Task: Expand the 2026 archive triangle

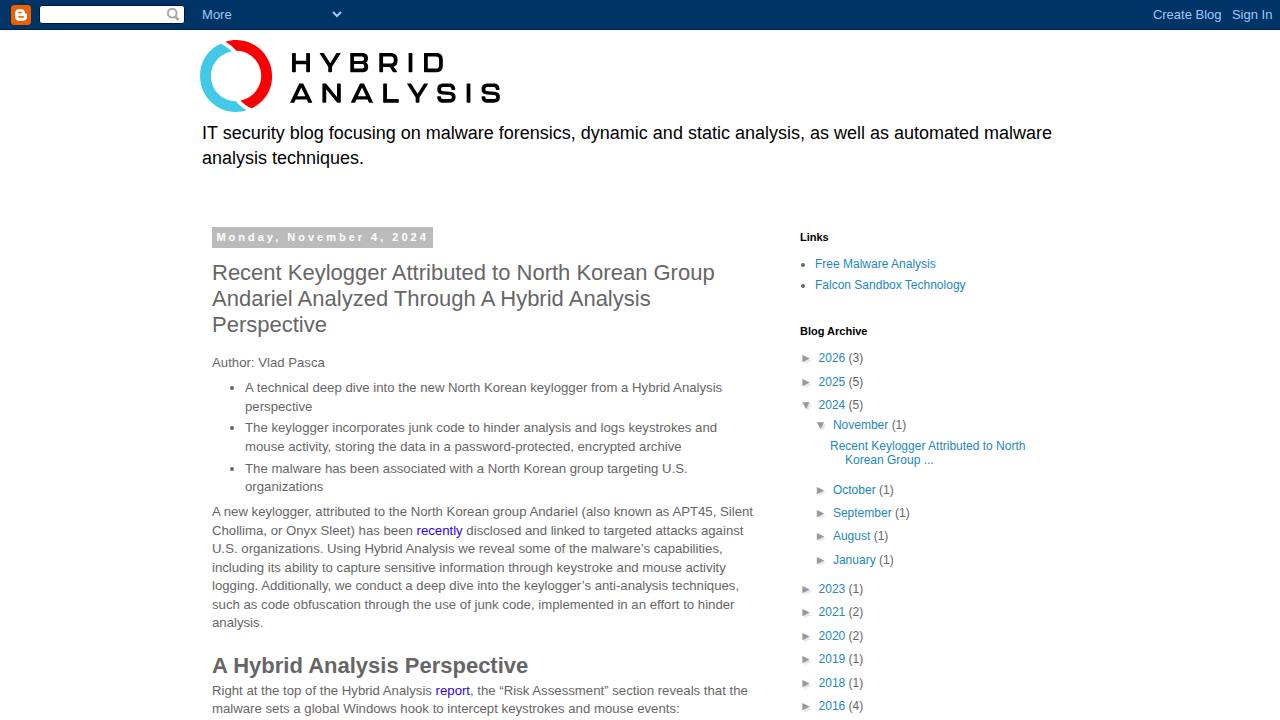Action: [x=807, y=358]
